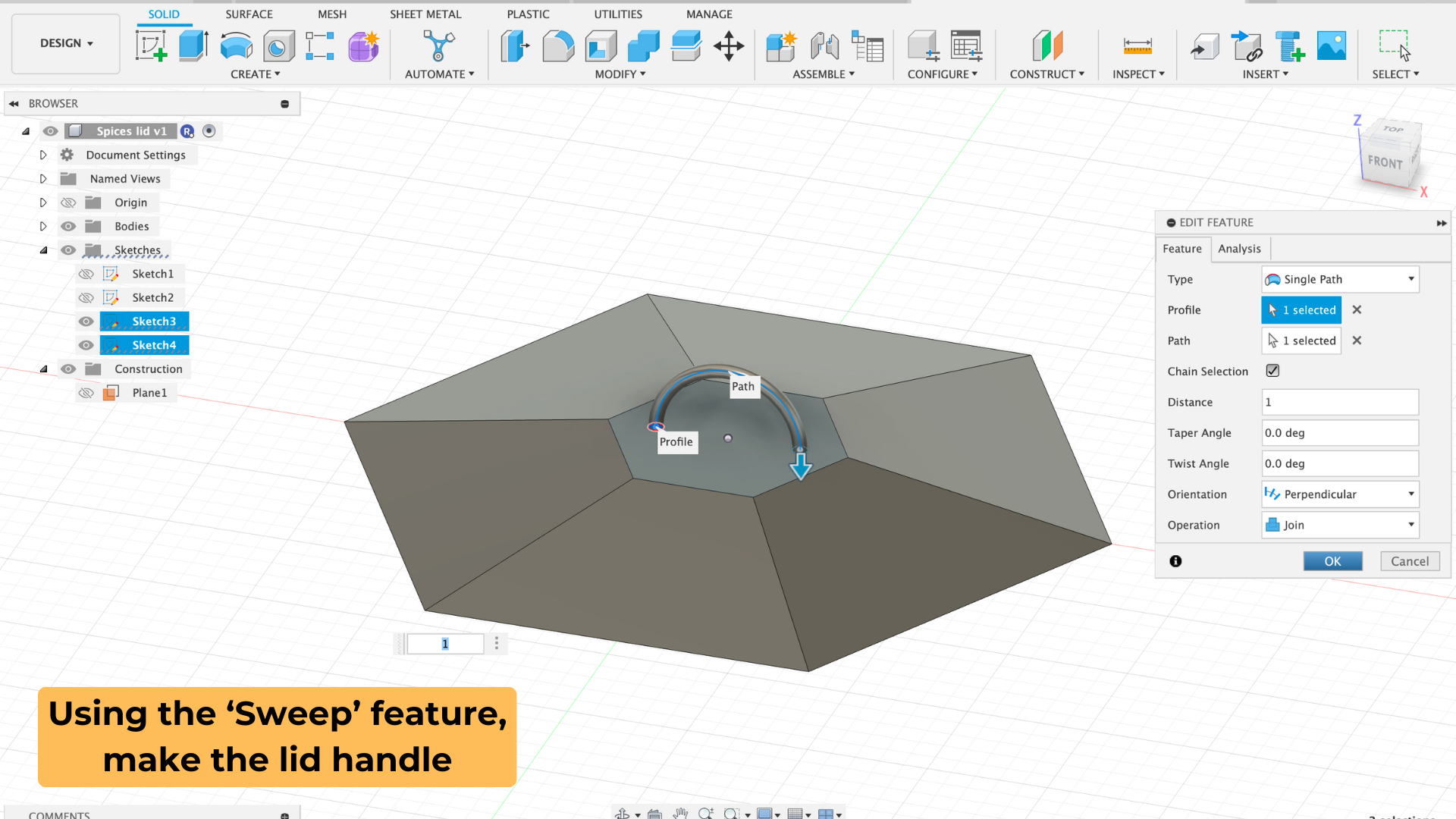This screenshot has height=819, width=1456.
Task: Show Sketch2 in the browser
Action: (x=86, y=297)
